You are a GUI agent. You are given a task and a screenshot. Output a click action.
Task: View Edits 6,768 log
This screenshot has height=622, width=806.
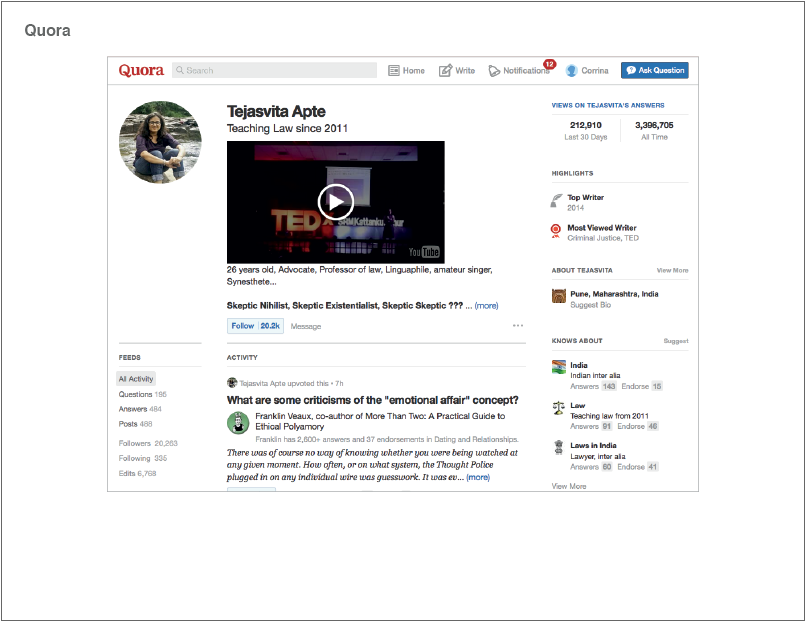pyautogui.click(x=137, y=473)
